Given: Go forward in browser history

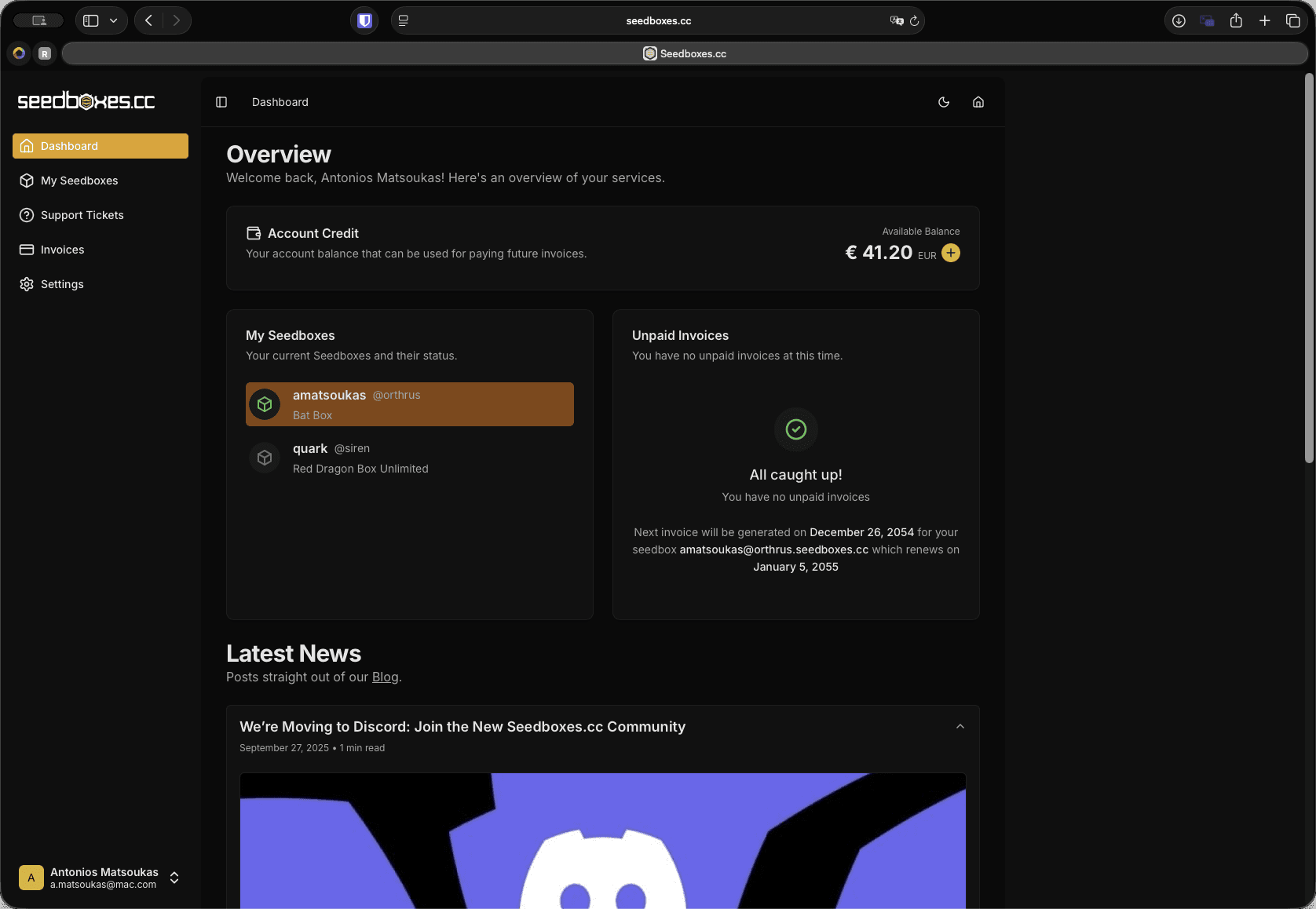Looking at the screenshot, I should tap(177, 20).
